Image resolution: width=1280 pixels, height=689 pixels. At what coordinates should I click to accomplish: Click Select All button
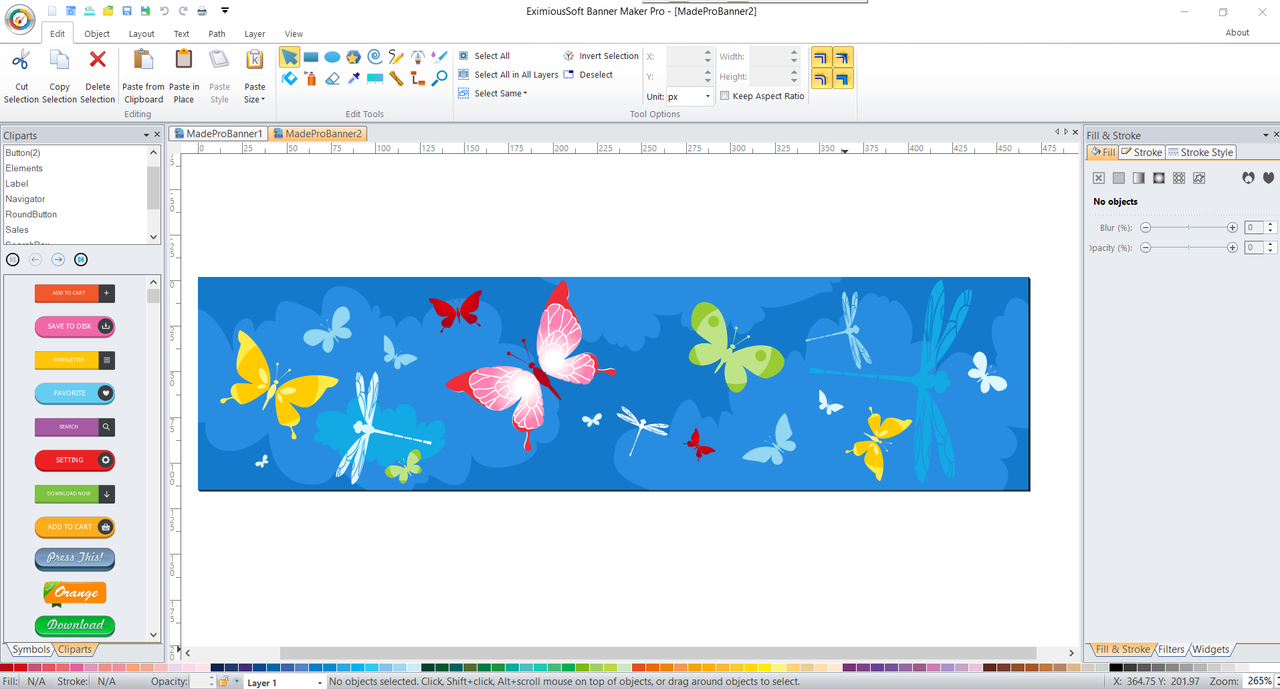pos(484,56)
